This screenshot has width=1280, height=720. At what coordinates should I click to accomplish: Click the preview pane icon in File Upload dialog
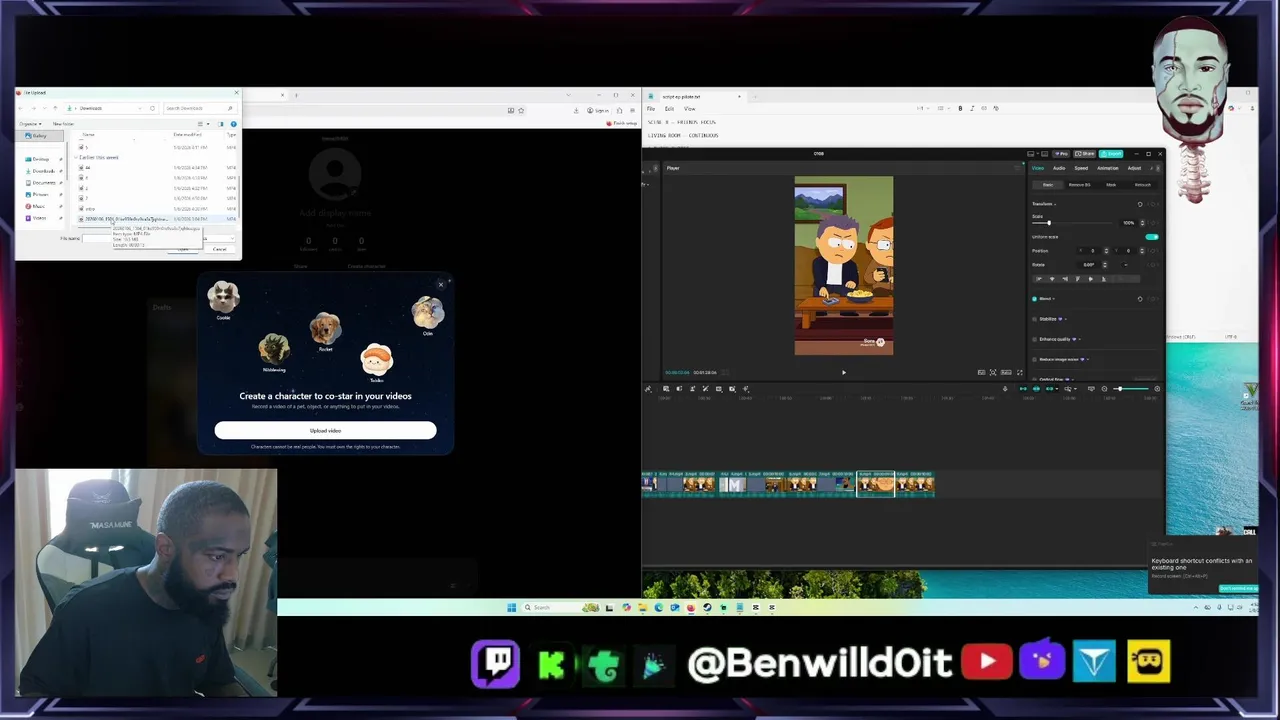click(x=220, y=124)
